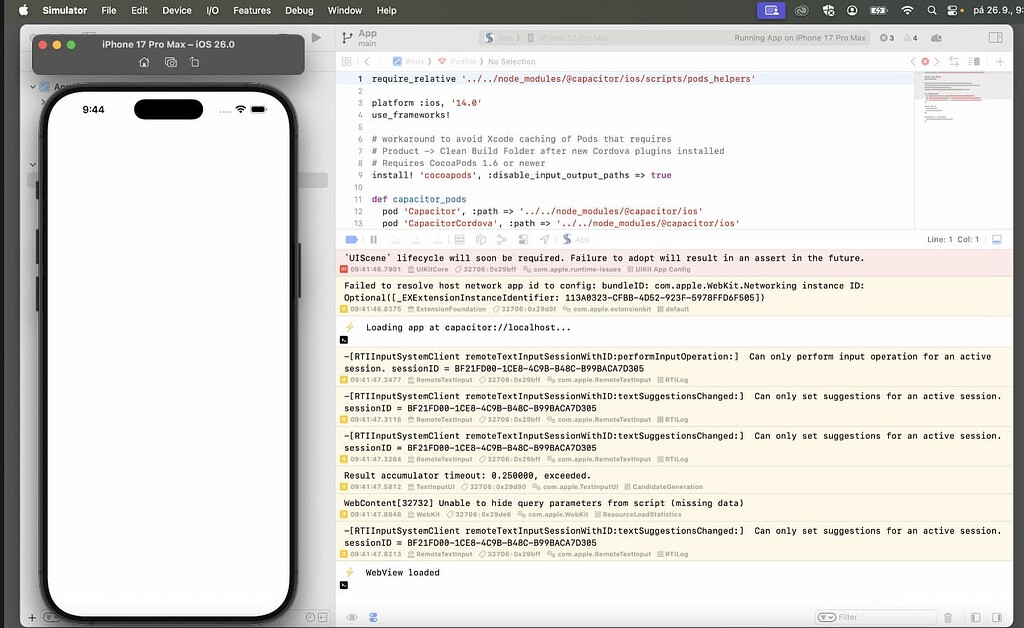Image resolution: width=1024 pixels, height=628 pixels.
Task: Toggle breakpoint activation in the debug bar
Action: 350,239
